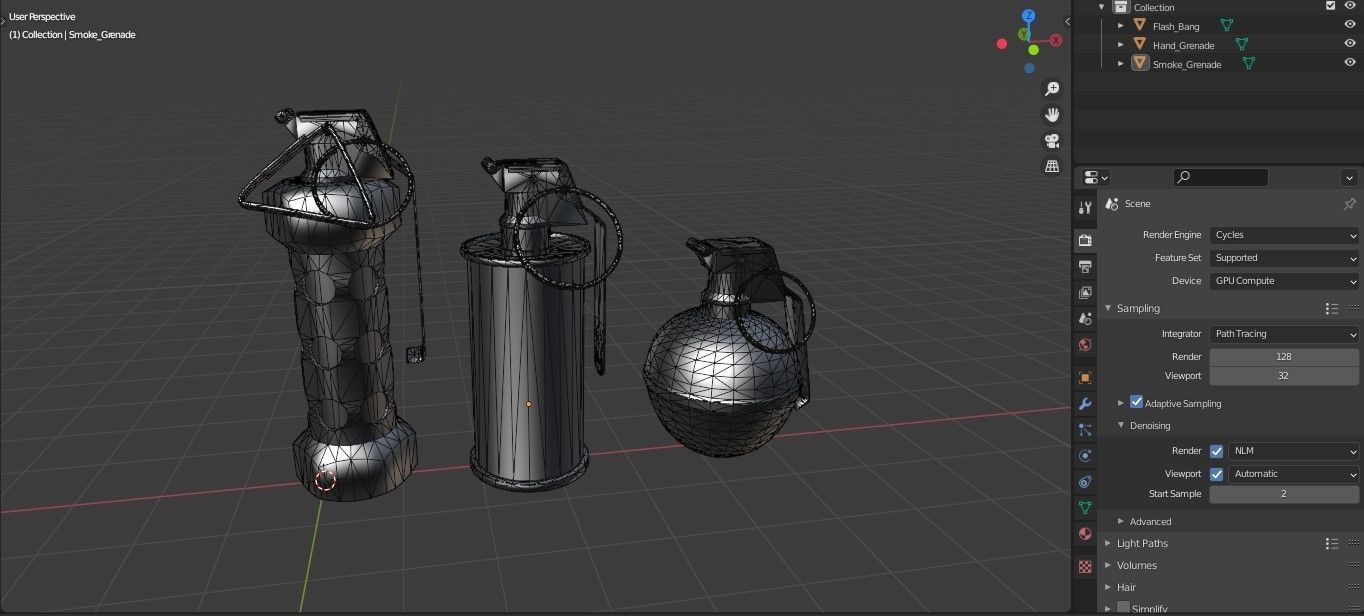Click the pin icon beside Scene
Screen dimensions: 1364x616
click(x=1349, y=204)
